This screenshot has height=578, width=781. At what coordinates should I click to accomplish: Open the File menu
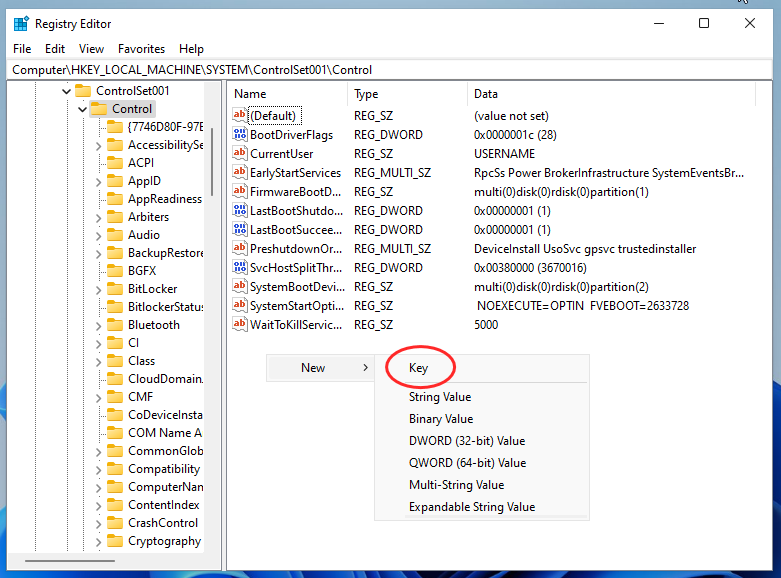click(22, 49)
